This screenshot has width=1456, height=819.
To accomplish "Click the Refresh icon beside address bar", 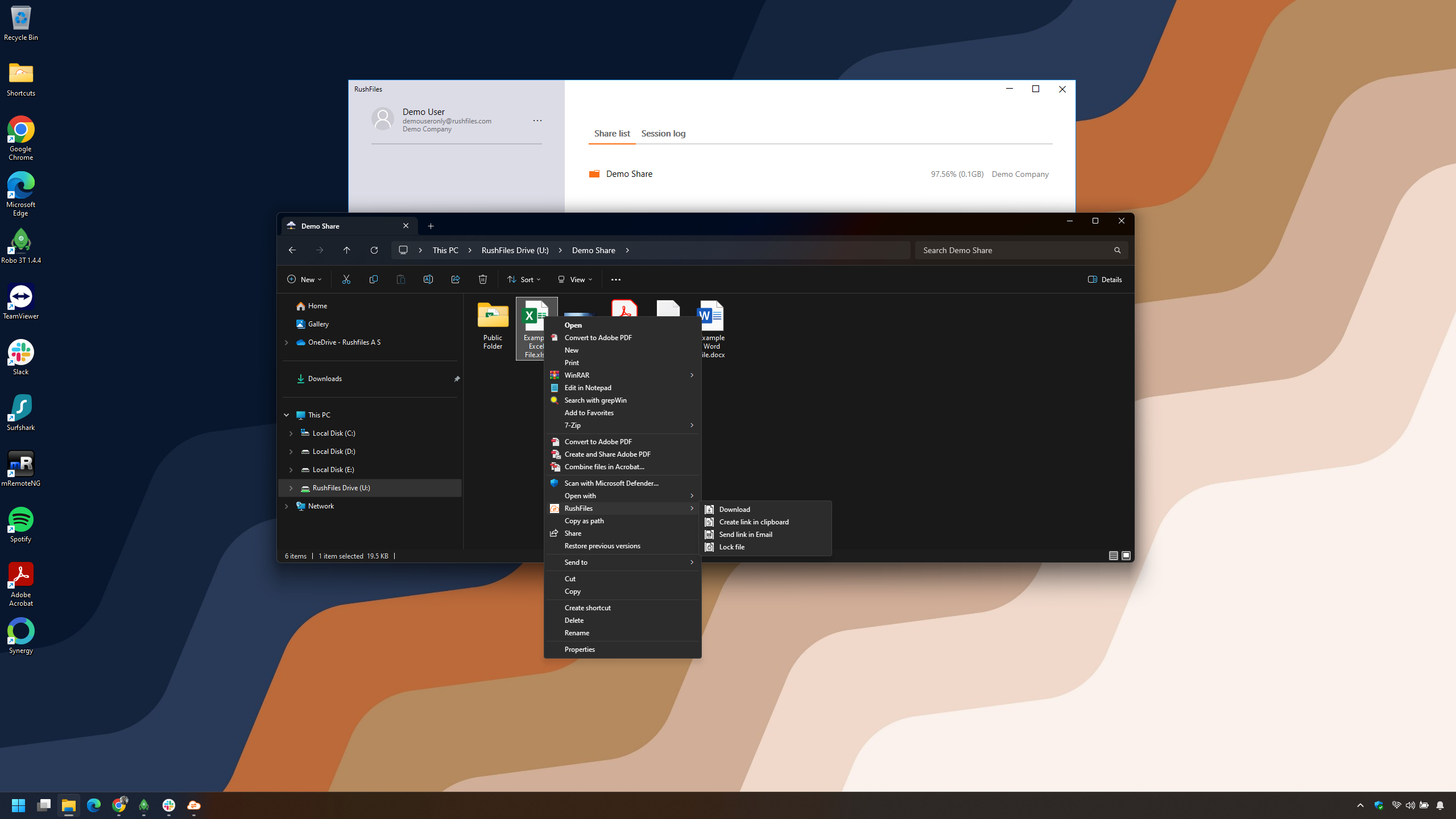I will [x=374, y=250].
